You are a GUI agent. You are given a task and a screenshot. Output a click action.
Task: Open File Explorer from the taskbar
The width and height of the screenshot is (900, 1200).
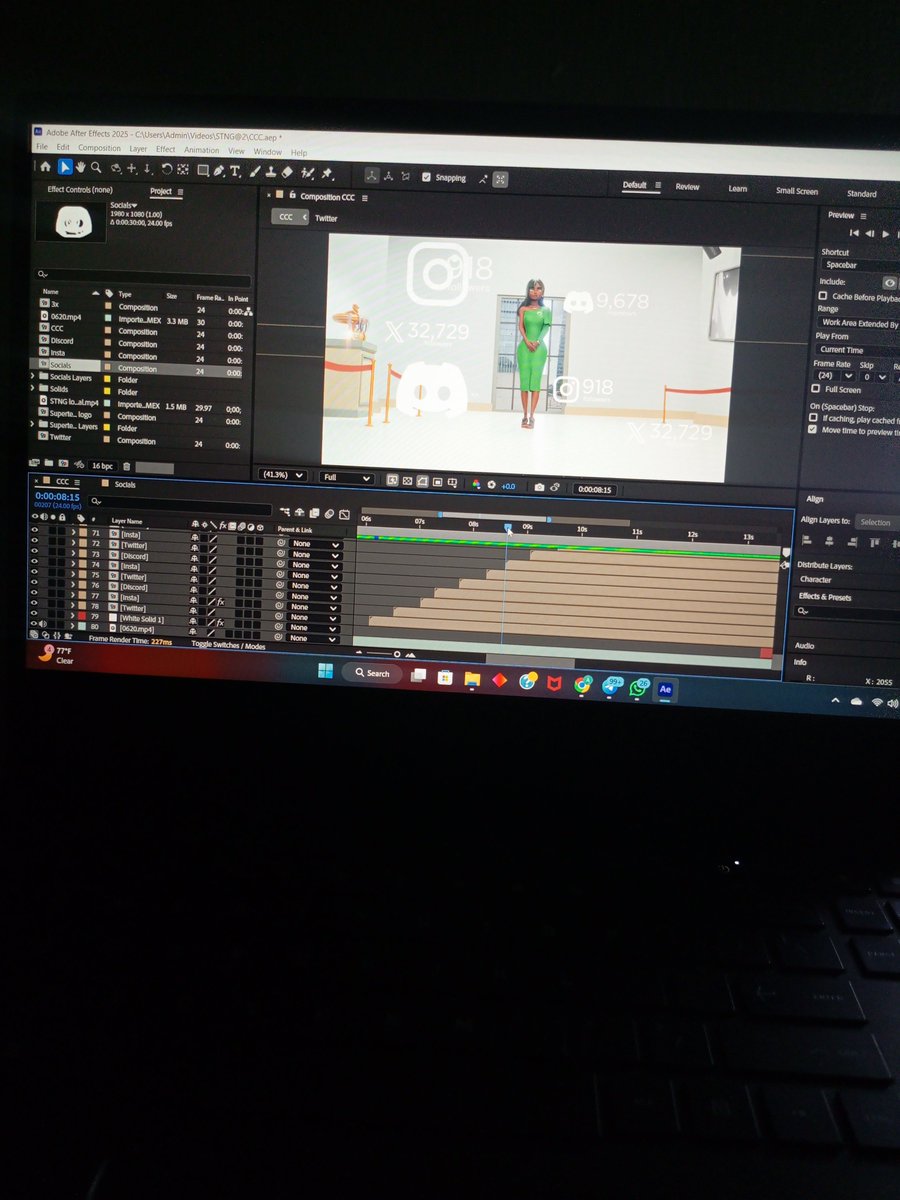[472, 679]
